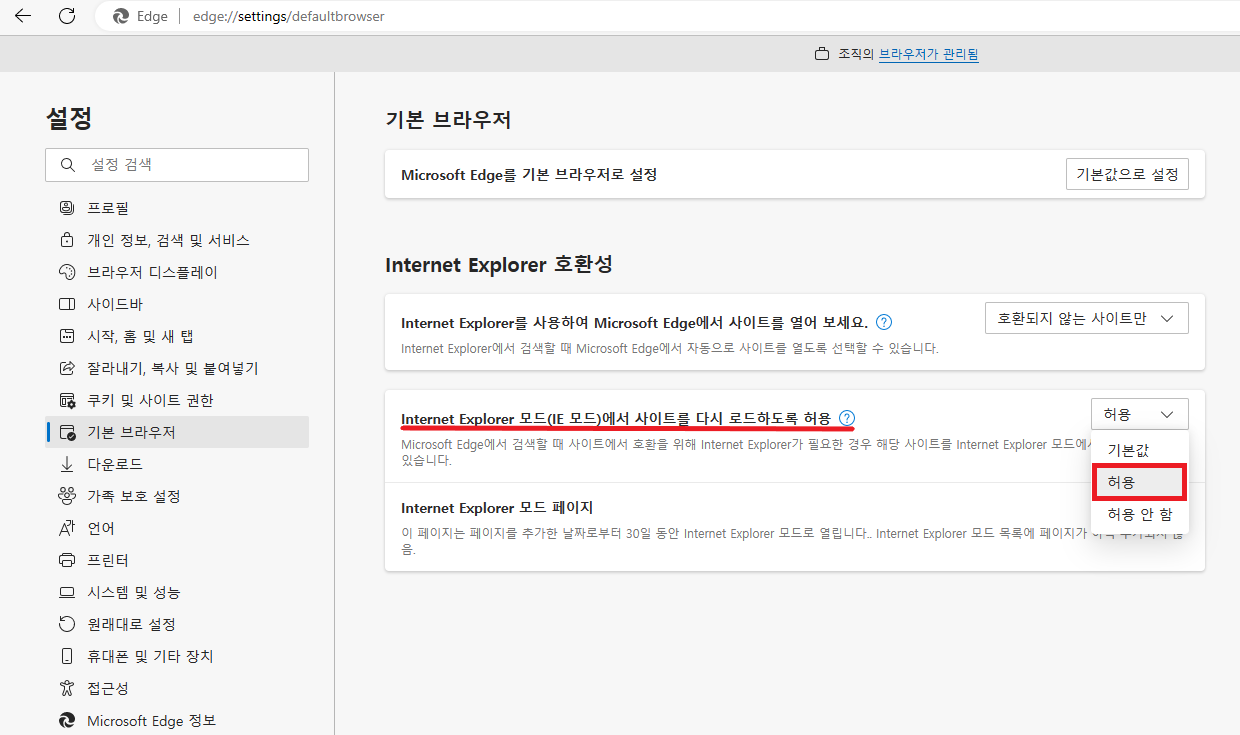Click the 원래대로 설정 reset icon

(67, 624)
